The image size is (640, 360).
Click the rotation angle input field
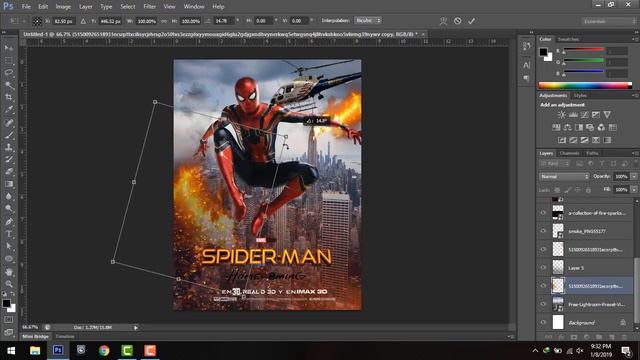(x=224, y=21)
